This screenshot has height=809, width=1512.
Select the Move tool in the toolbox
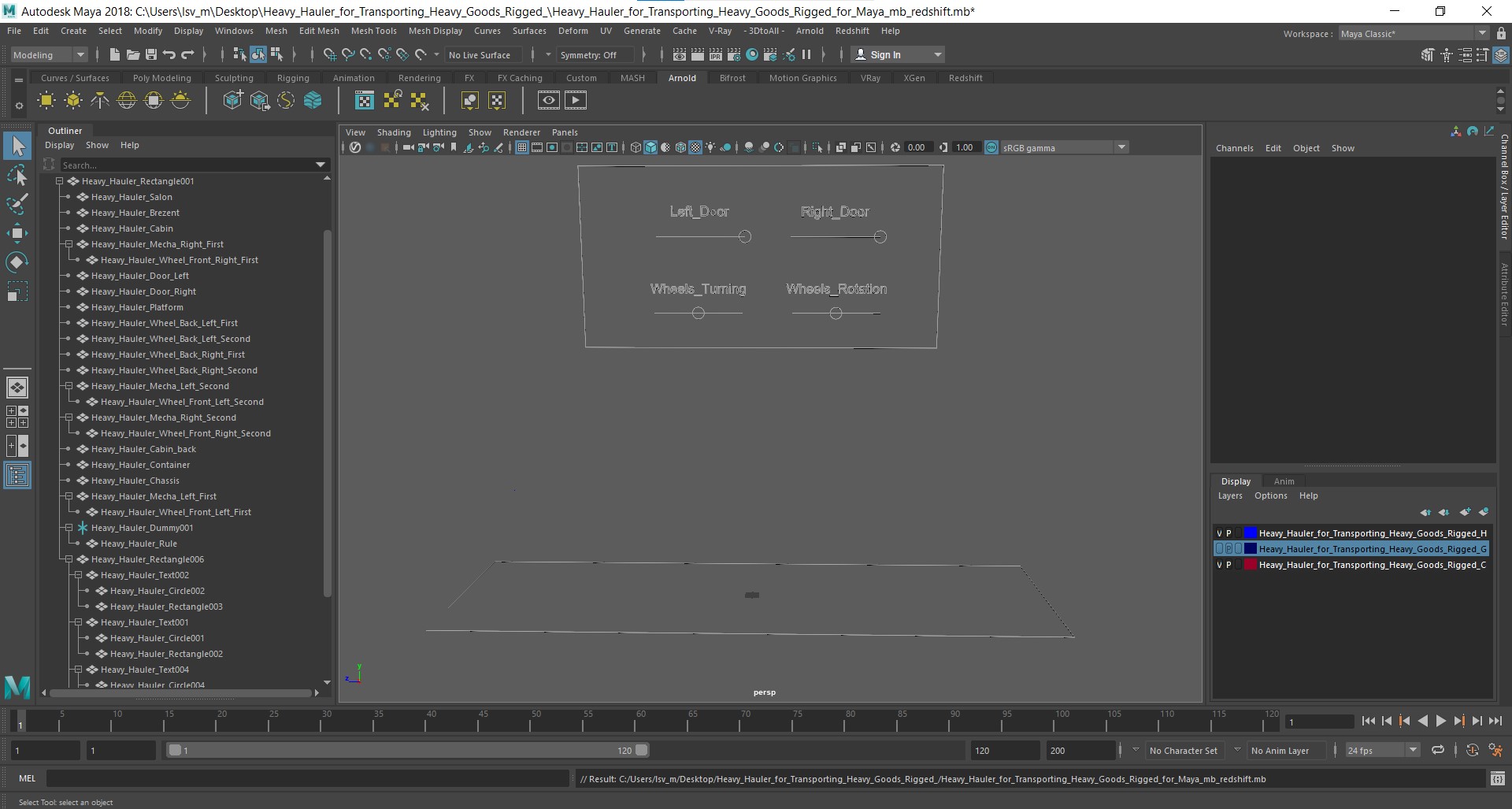tap(17, 232)
